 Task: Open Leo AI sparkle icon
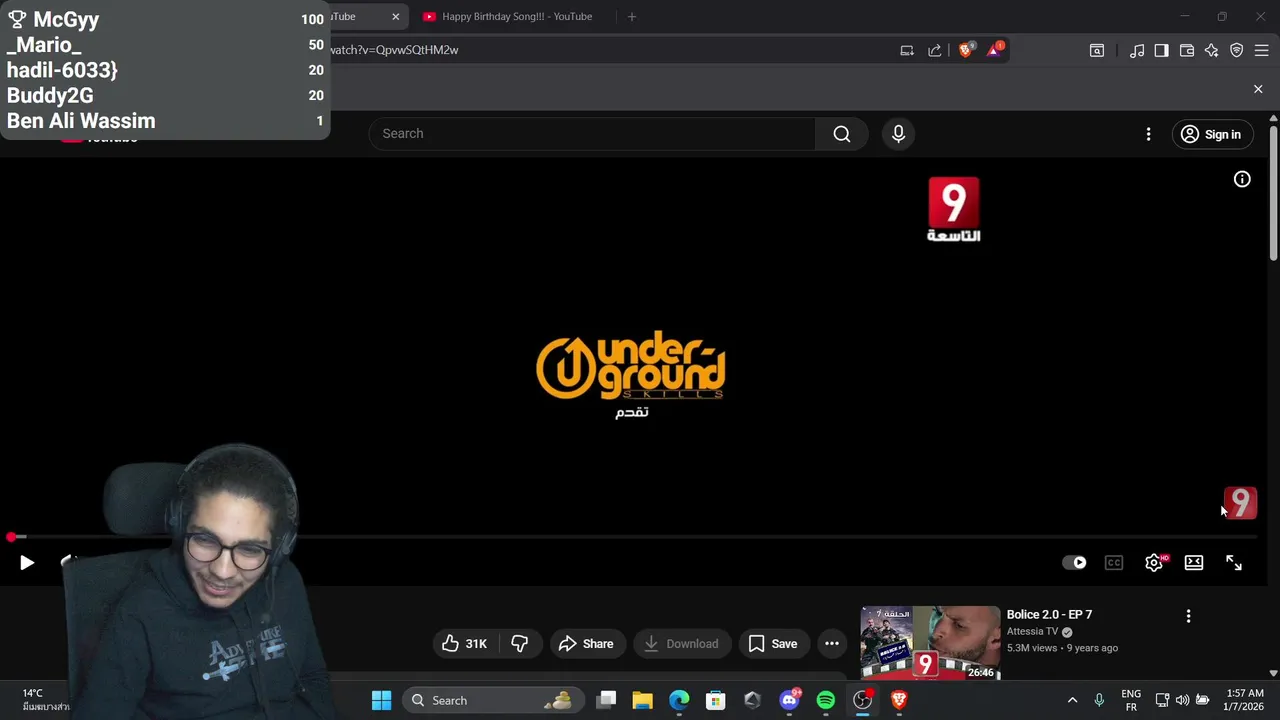coord(1211,50)
